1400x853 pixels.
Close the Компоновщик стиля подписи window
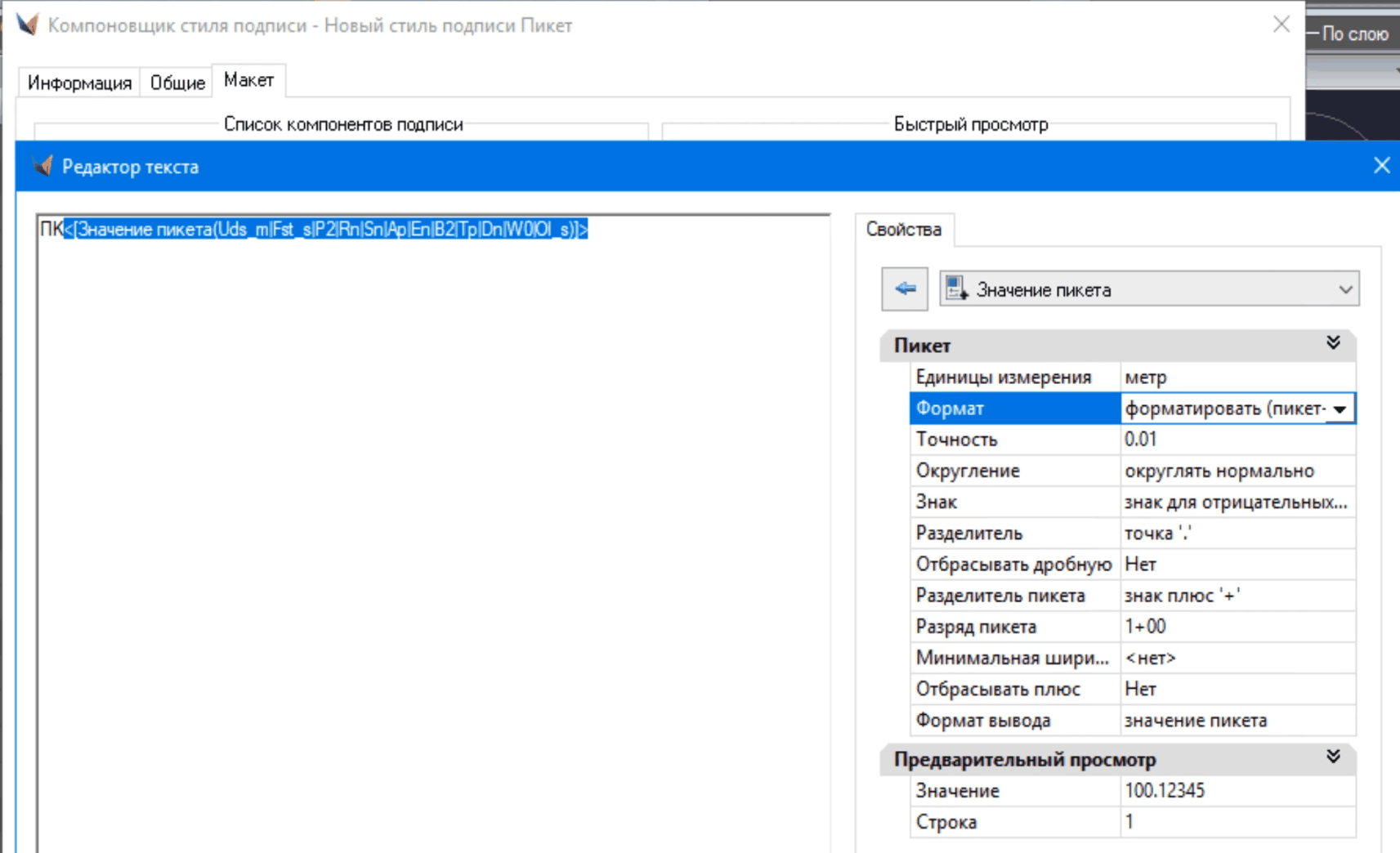pos(1281,25)
